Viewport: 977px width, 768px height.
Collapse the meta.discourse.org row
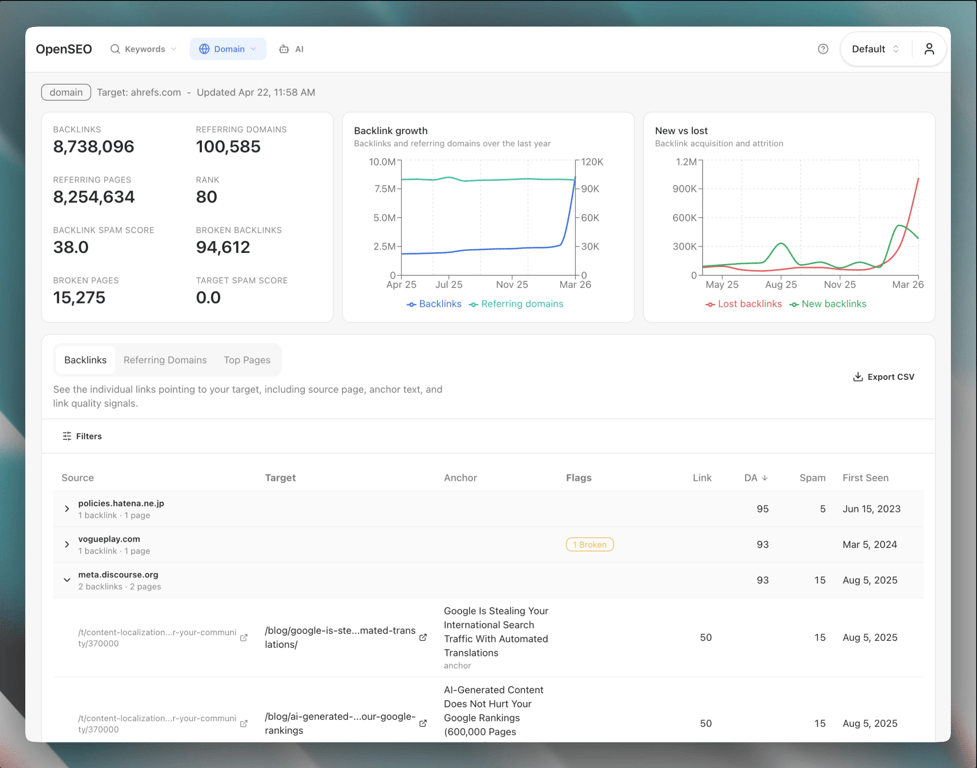click(67, 580)
